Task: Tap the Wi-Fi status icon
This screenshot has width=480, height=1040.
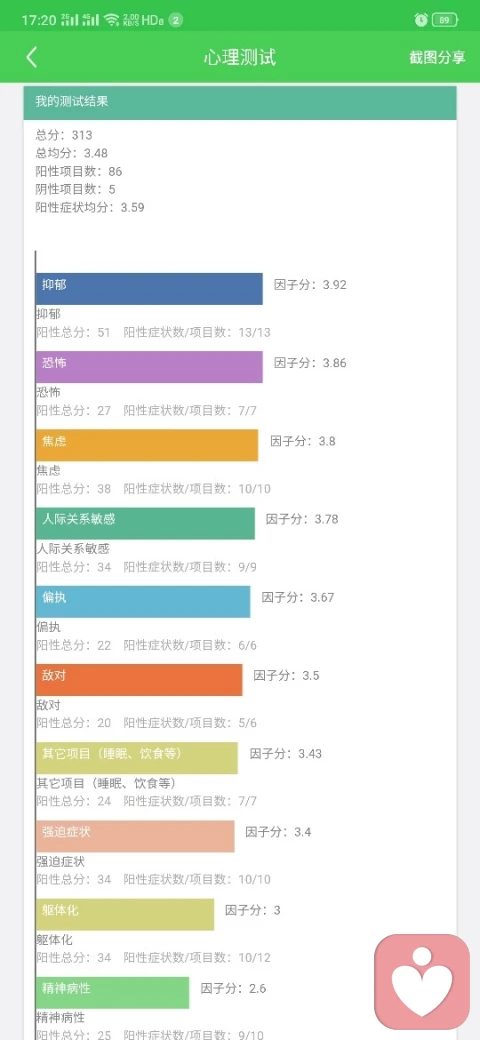Action: (x=111, y=20)
